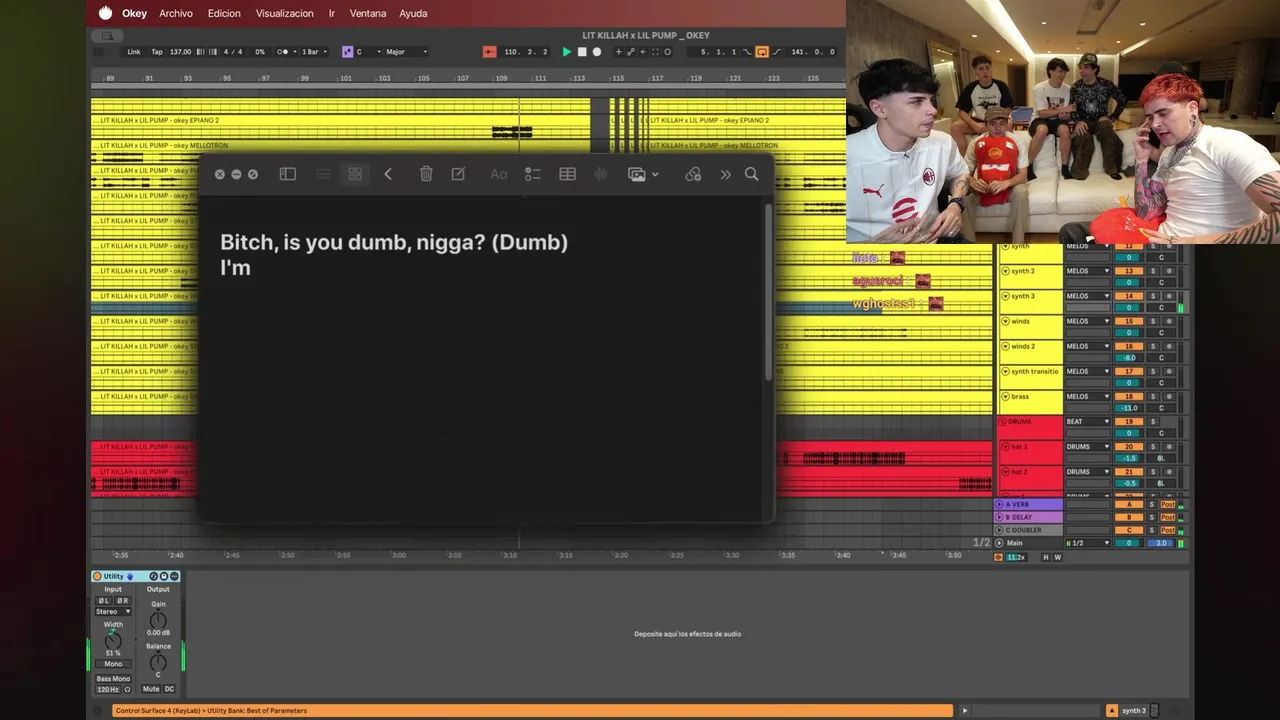
Task: Click the Capture MIDI icon
Action: coord(655,52)
